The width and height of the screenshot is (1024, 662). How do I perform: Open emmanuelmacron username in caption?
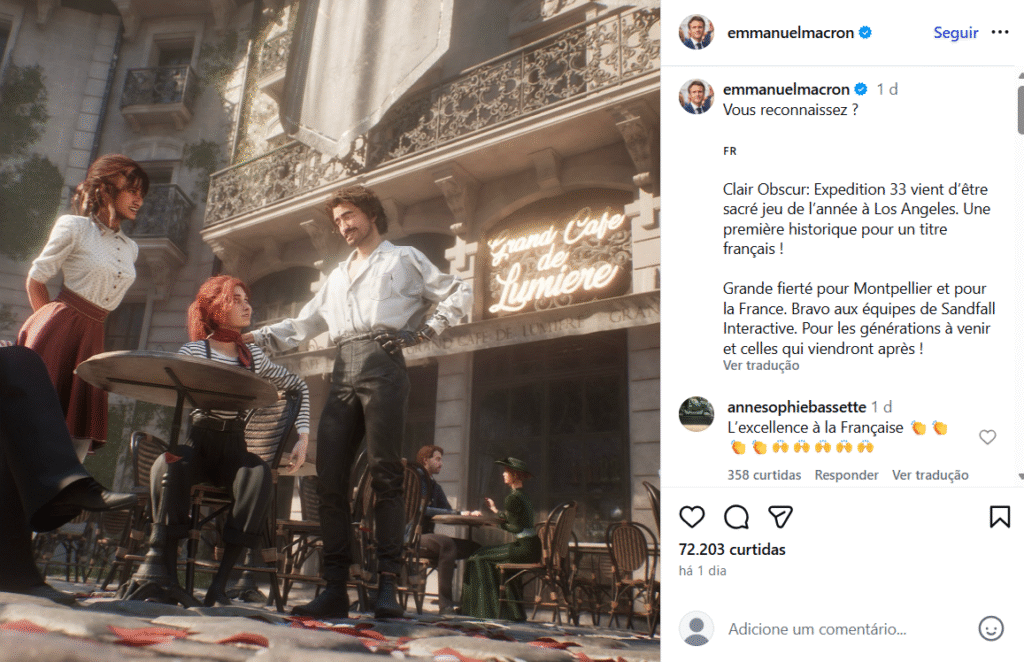point(786,89)
